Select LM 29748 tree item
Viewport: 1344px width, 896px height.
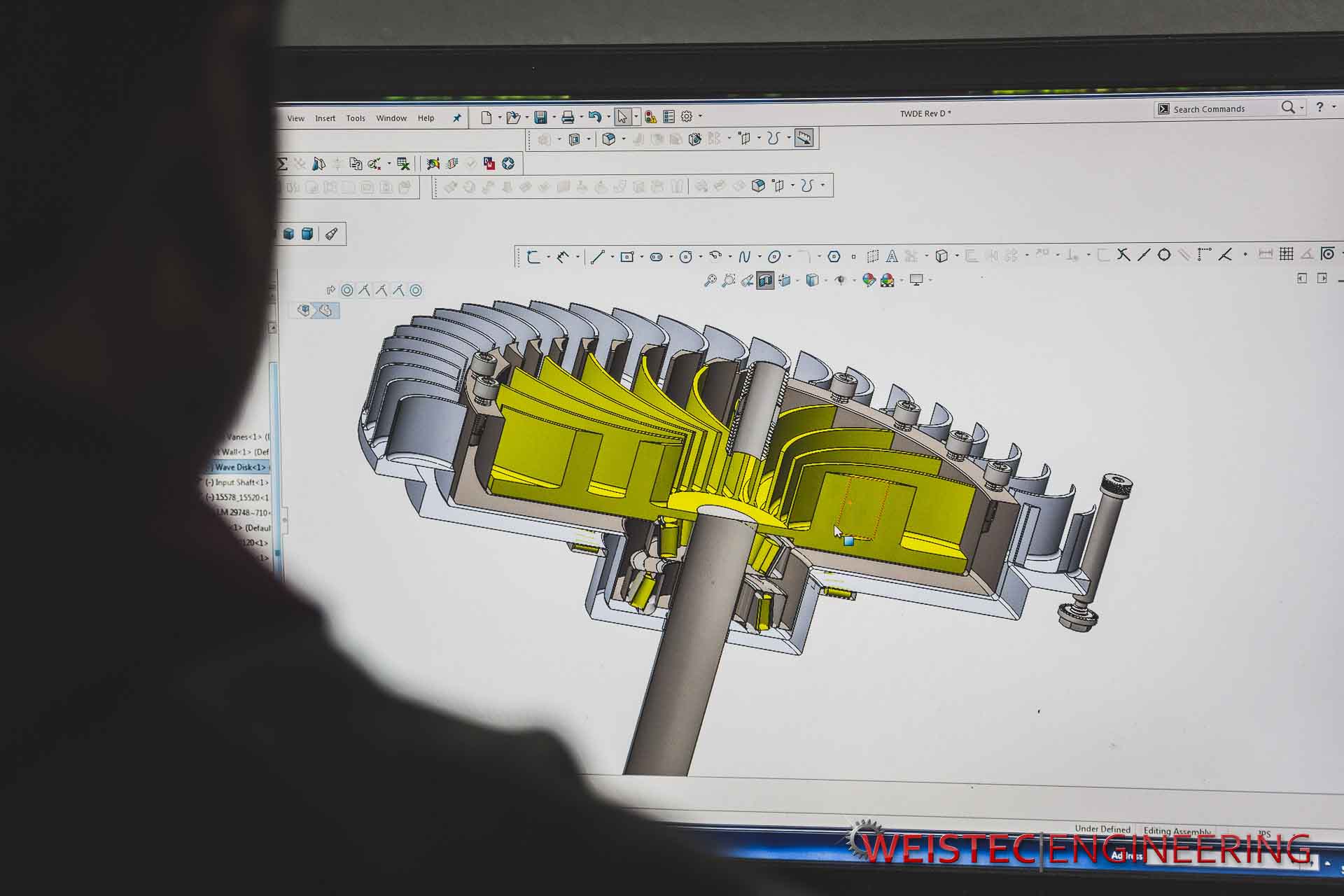[x=242, y=512]
